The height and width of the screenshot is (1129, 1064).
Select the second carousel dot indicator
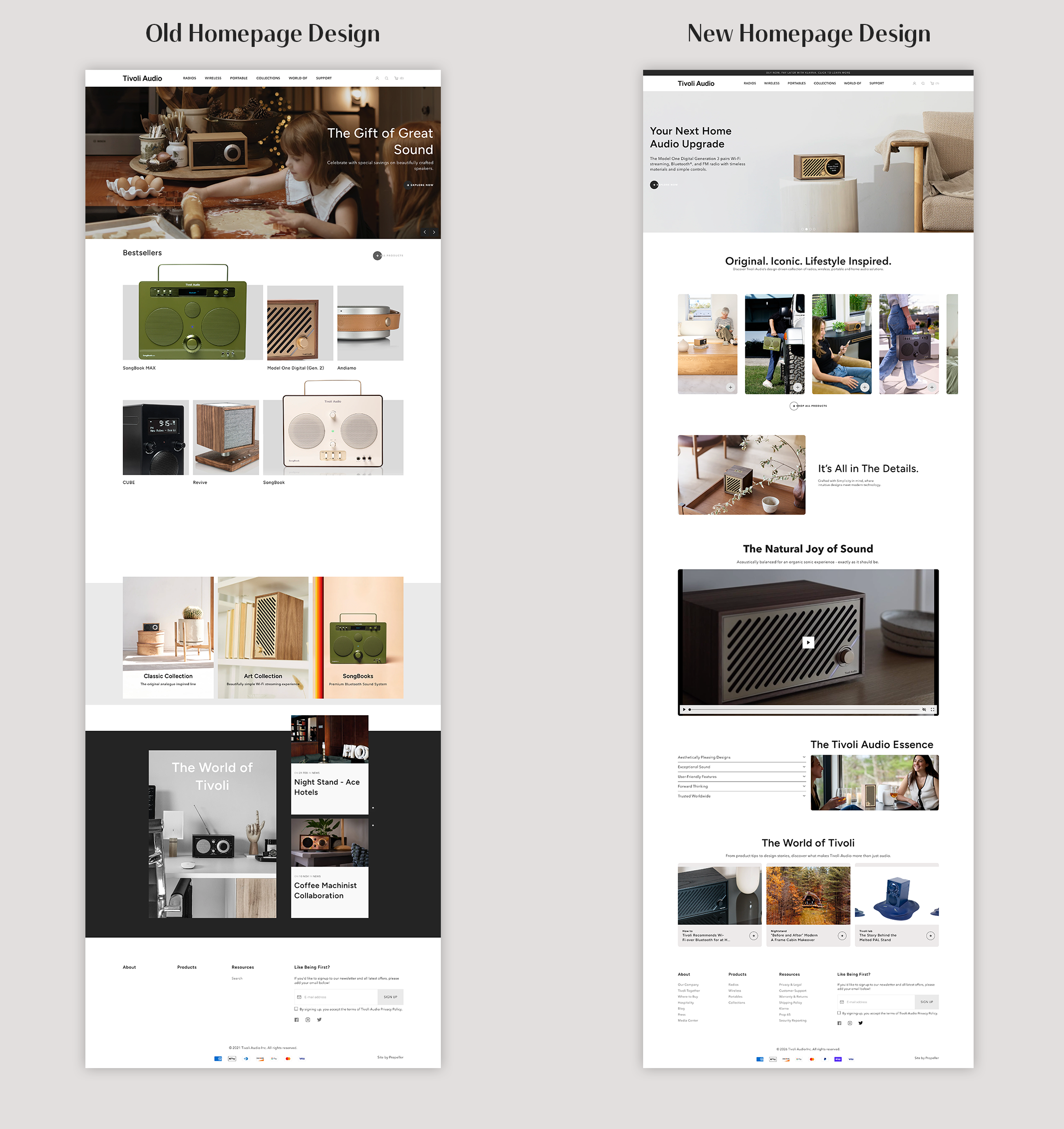click(x=808, y=229)
